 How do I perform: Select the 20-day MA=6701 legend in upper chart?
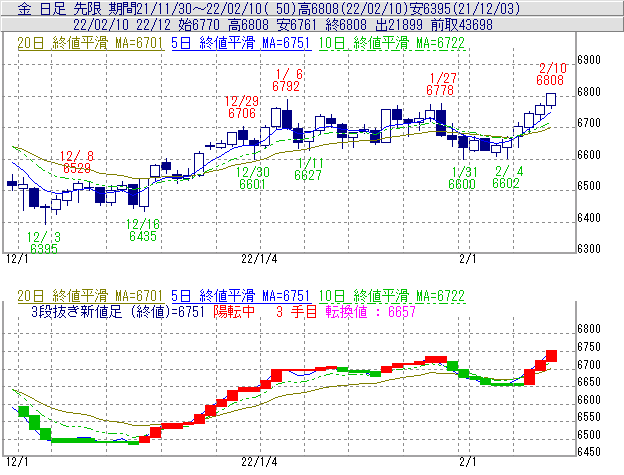[x=90, y=43]
